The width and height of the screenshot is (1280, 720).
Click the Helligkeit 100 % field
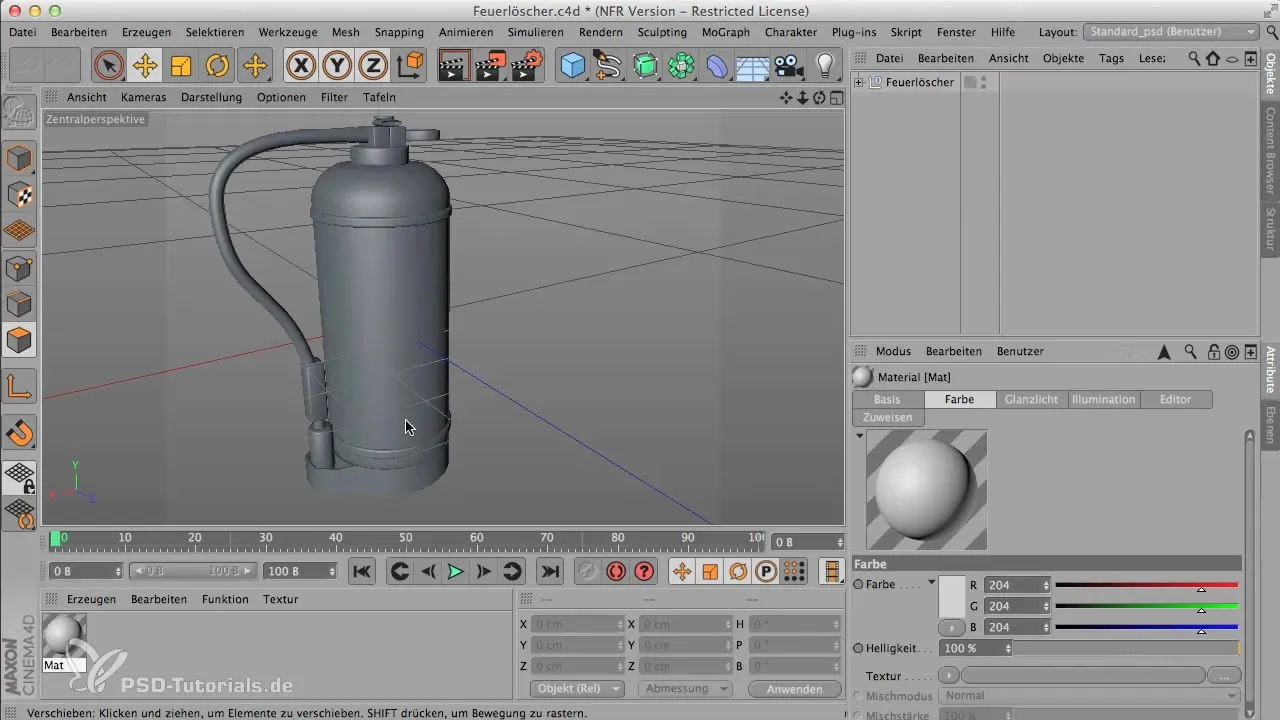pos(977,648)
